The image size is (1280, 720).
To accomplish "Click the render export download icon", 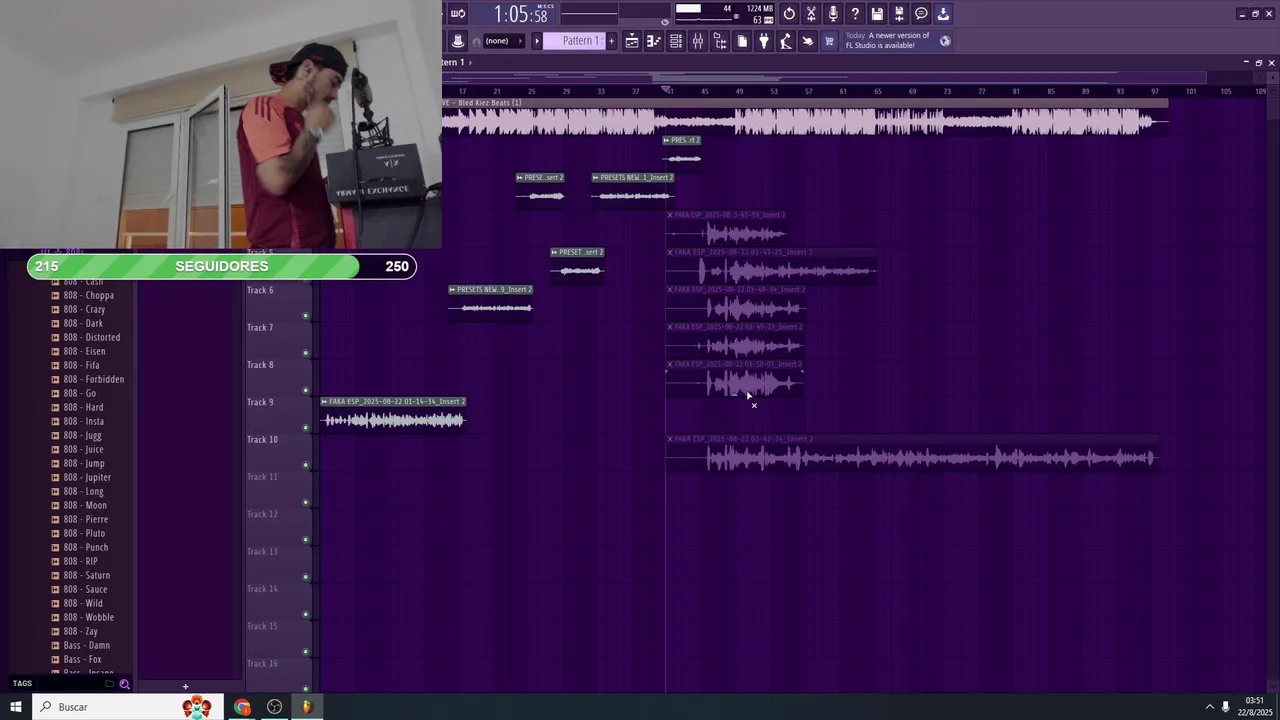I will (943, 14).
